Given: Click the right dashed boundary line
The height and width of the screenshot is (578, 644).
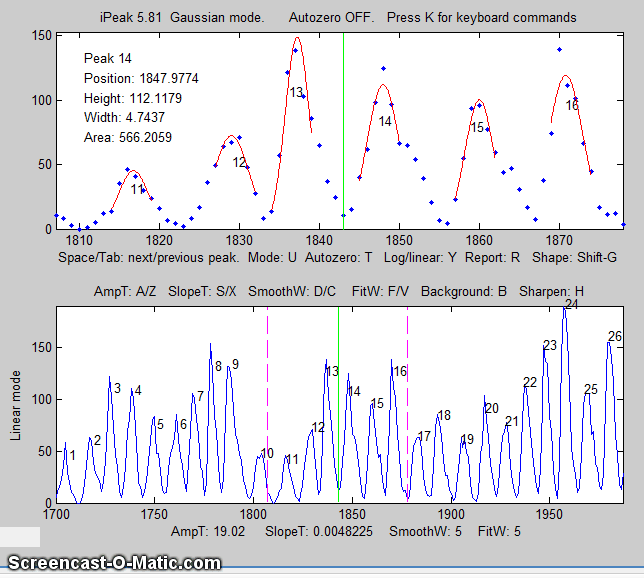Looking at the screenshot, I should (x=407, y=400).
